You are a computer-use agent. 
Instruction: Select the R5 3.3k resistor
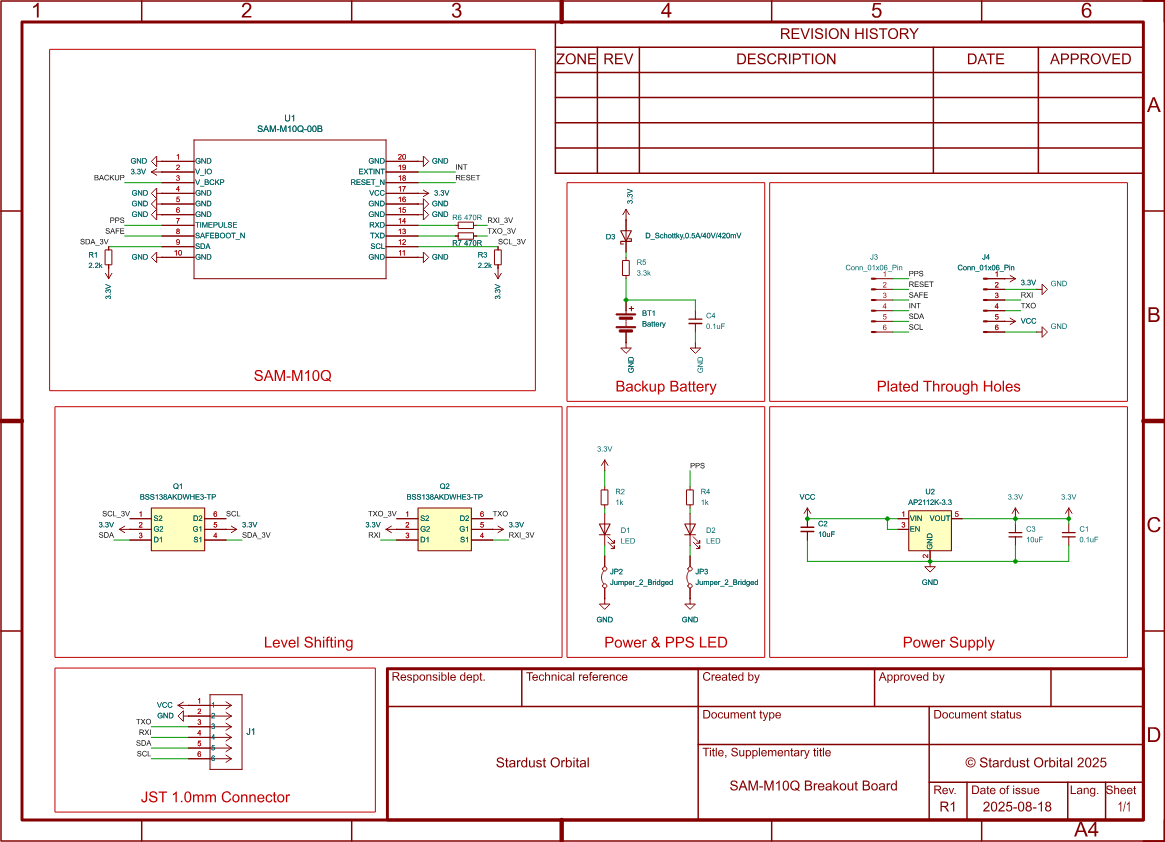tap(627, 268)
